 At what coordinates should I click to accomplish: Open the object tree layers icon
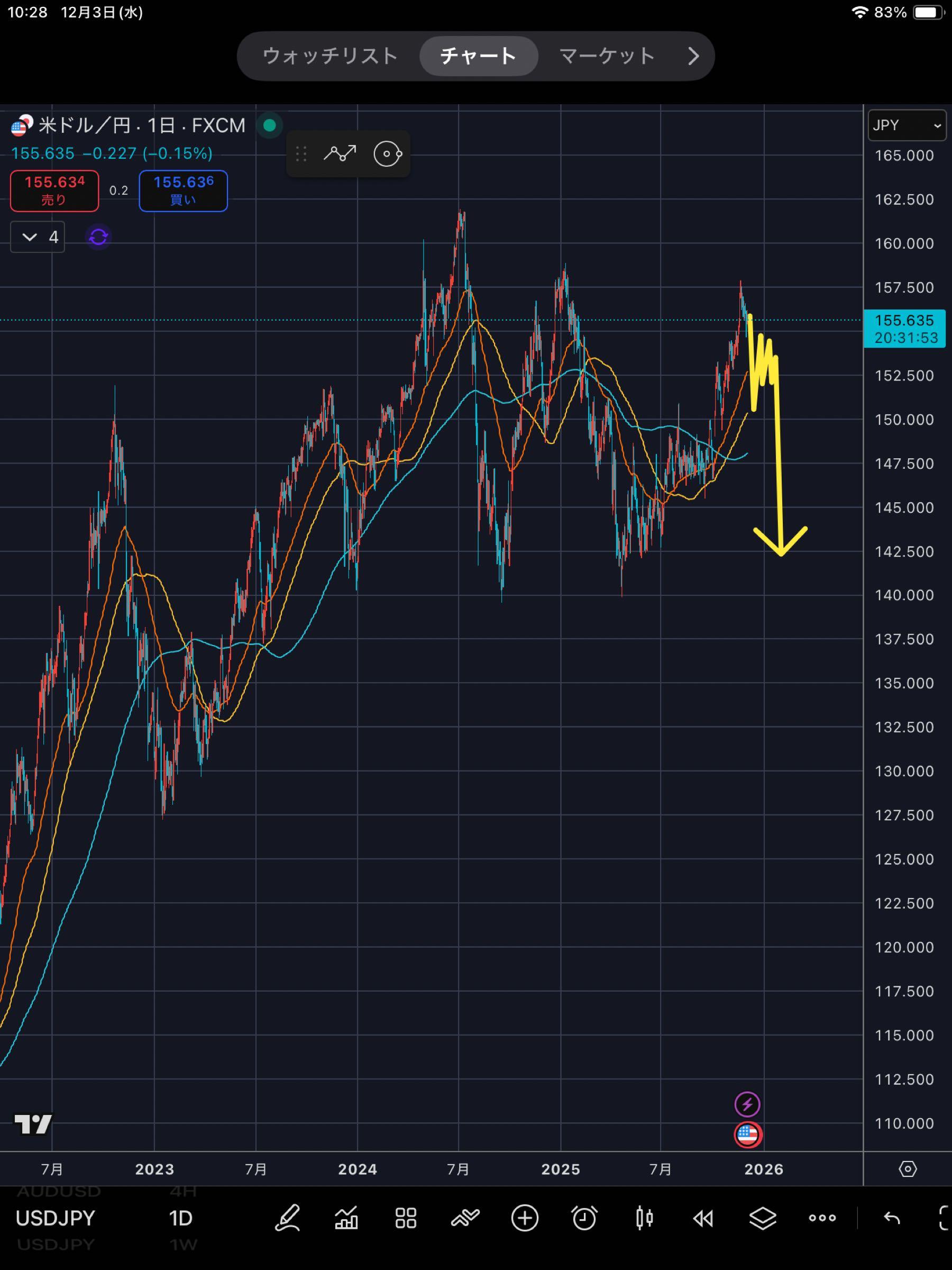763,1218
